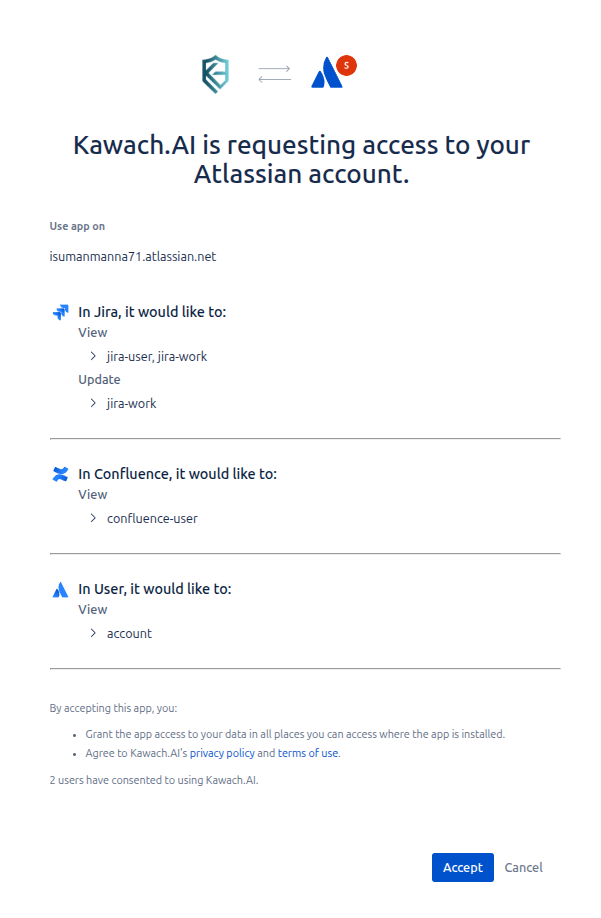This screenshot has height=918, width=601.
Task: Click the Atlassian logo at the top
Action: pos(328,72)
